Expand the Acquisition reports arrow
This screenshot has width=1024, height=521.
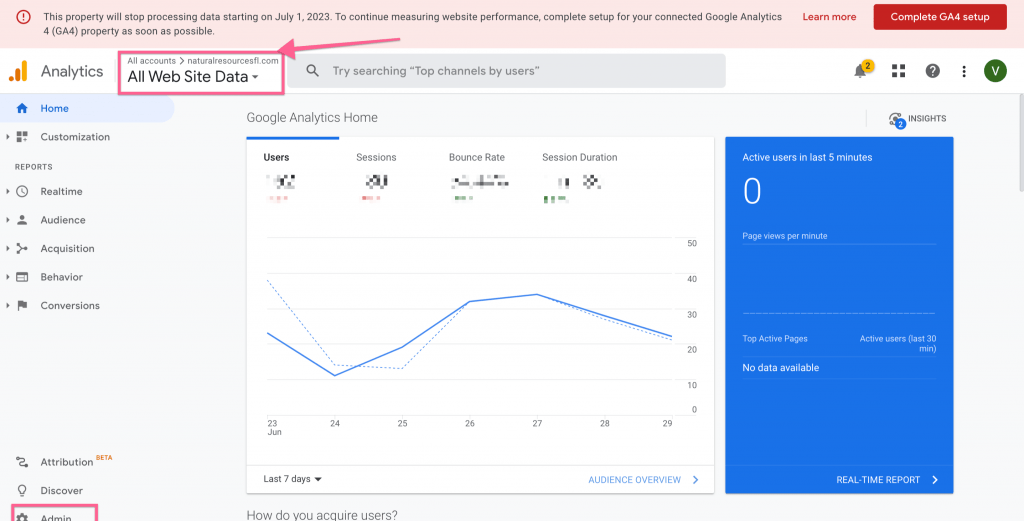7,248
